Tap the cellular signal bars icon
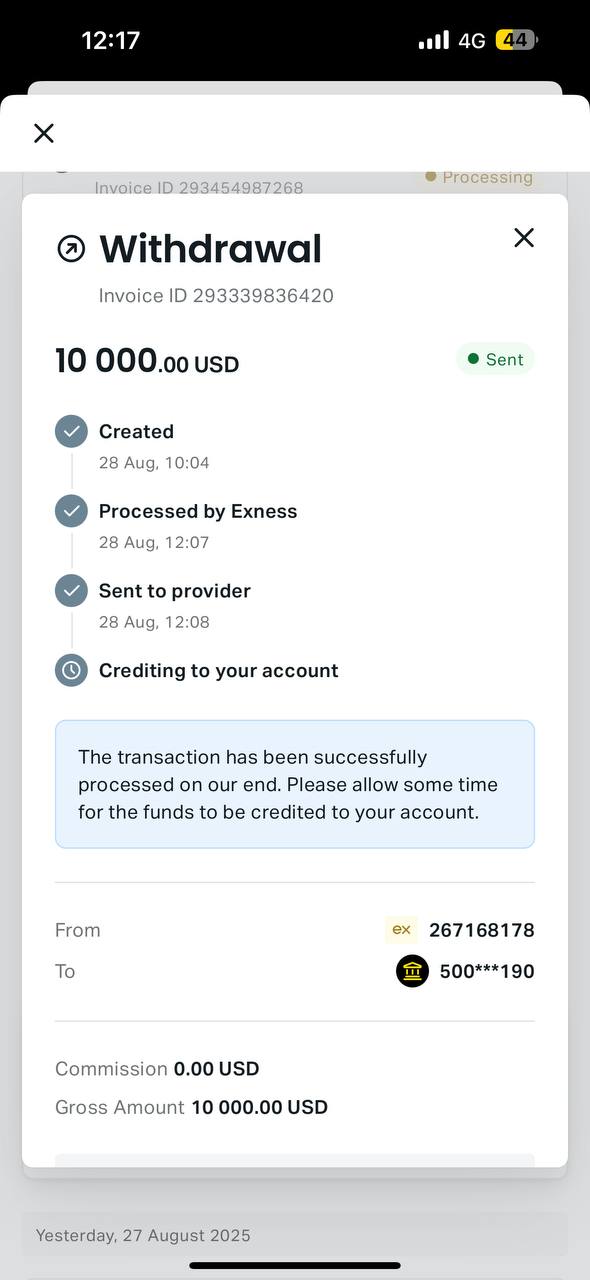The image size is (590, 1280). click(433, 40)
